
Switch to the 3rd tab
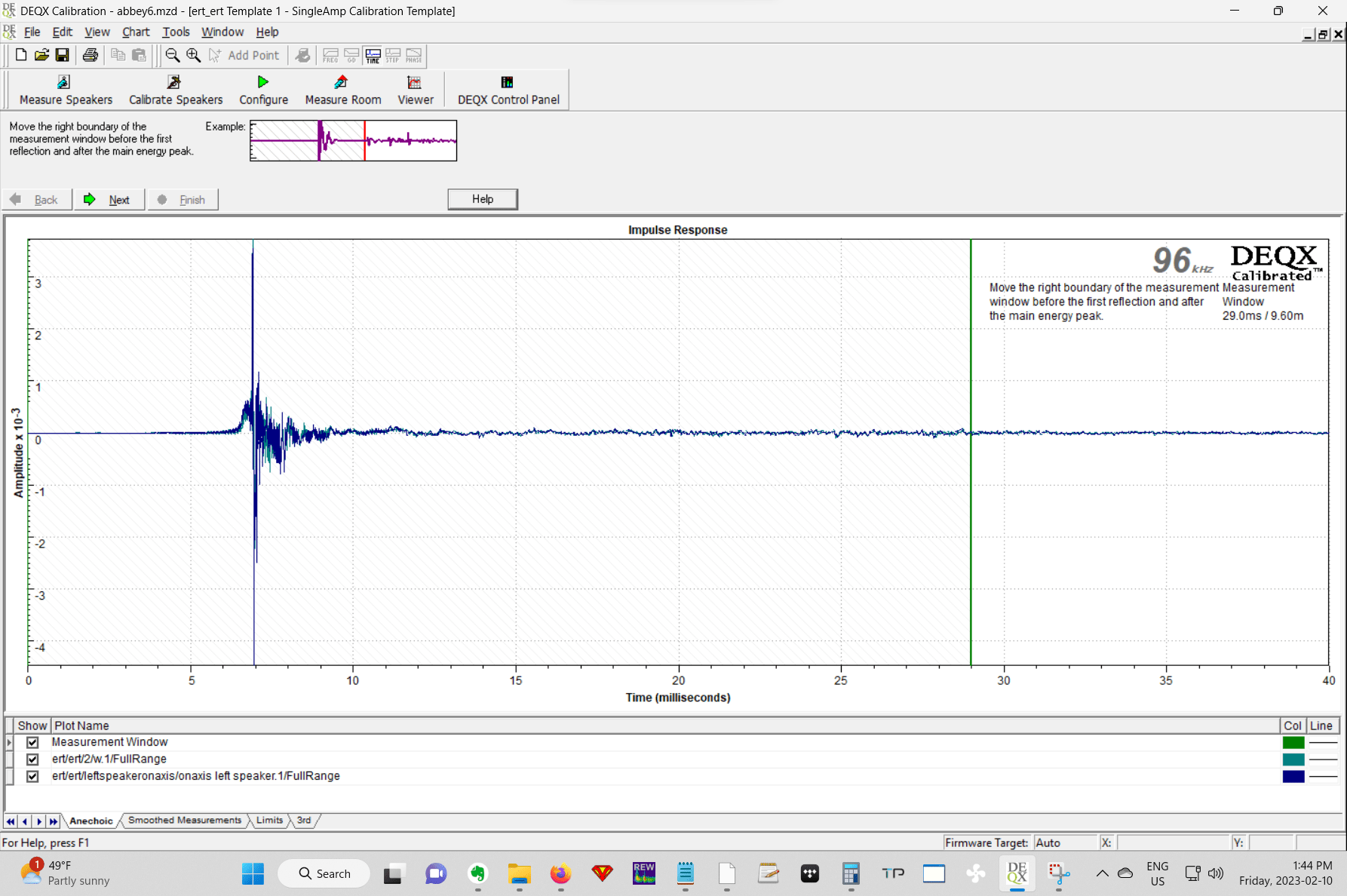coord(304,820)
